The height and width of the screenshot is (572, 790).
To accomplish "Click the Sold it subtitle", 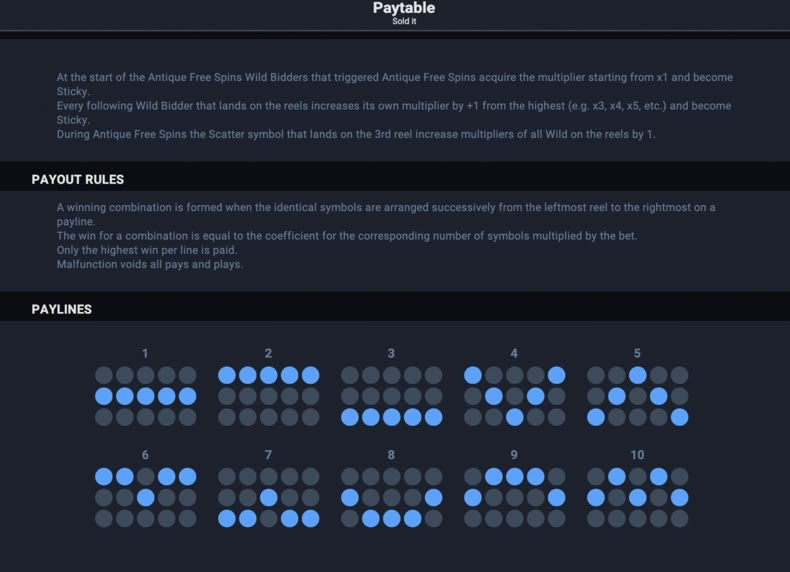I will pyautogui.click(x=404, y=21).
